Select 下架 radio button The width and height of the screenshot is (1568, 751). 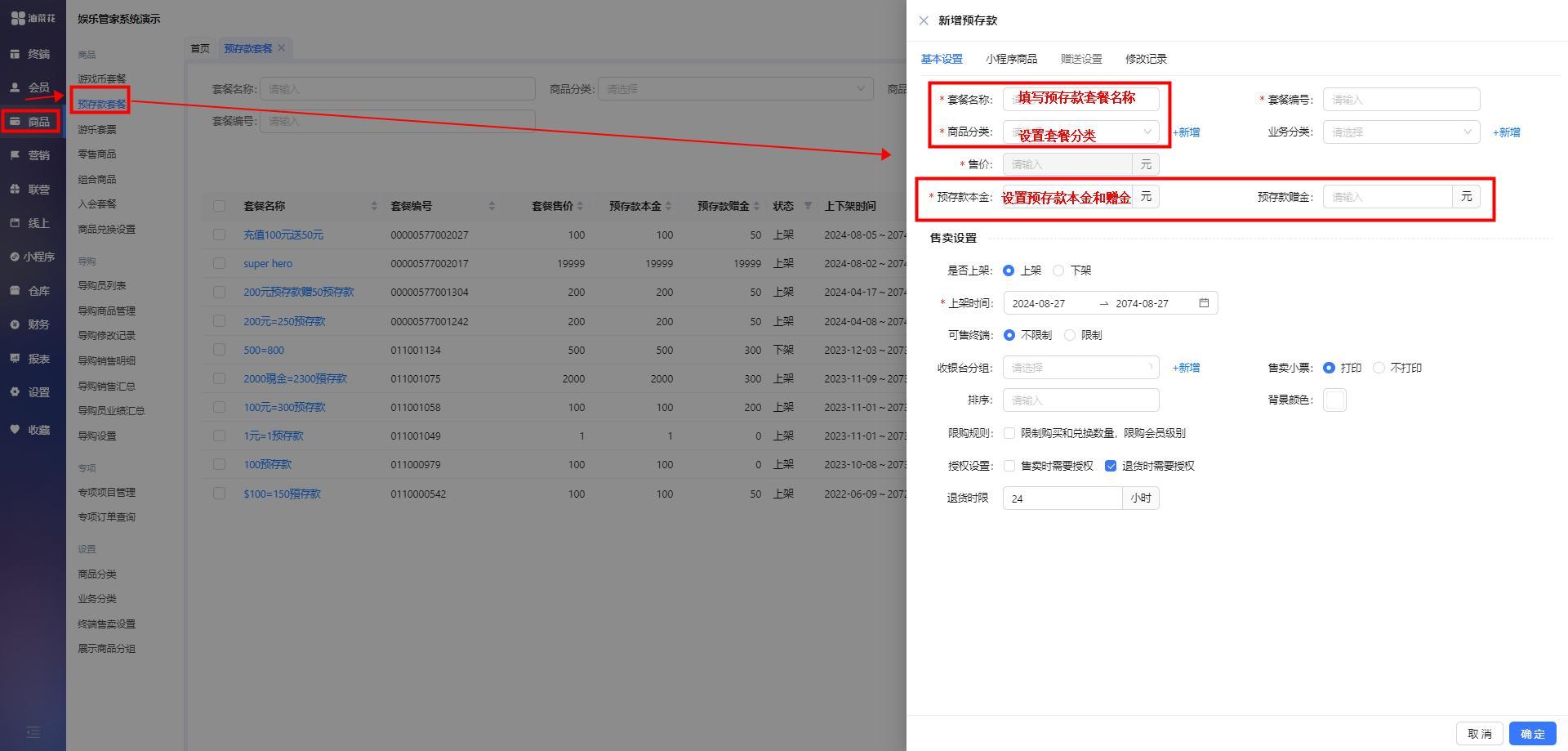point(1058,270)
